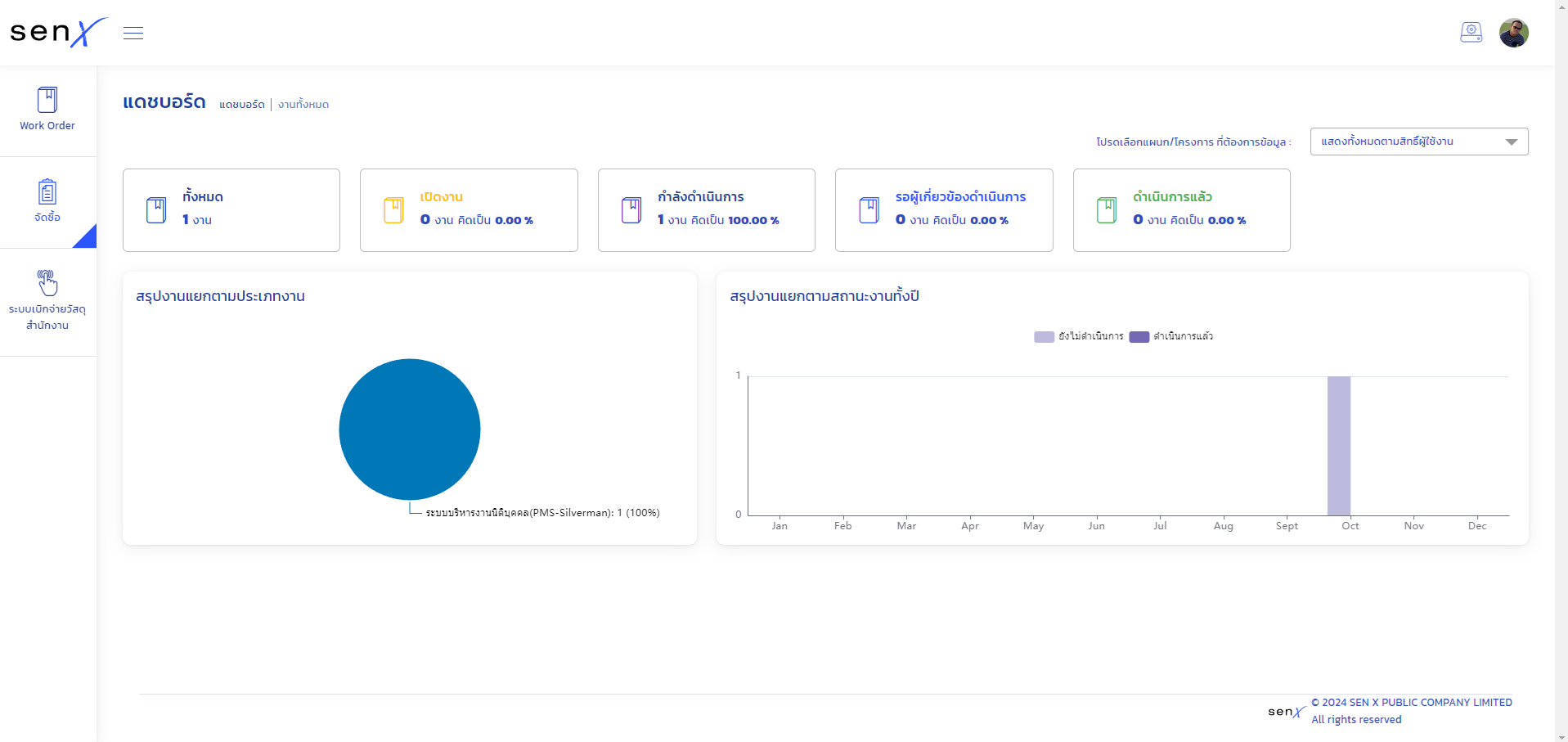Click the รอผู้เกี่ยวข้องดำเนินการ card icon

click(x=869, y=210)
